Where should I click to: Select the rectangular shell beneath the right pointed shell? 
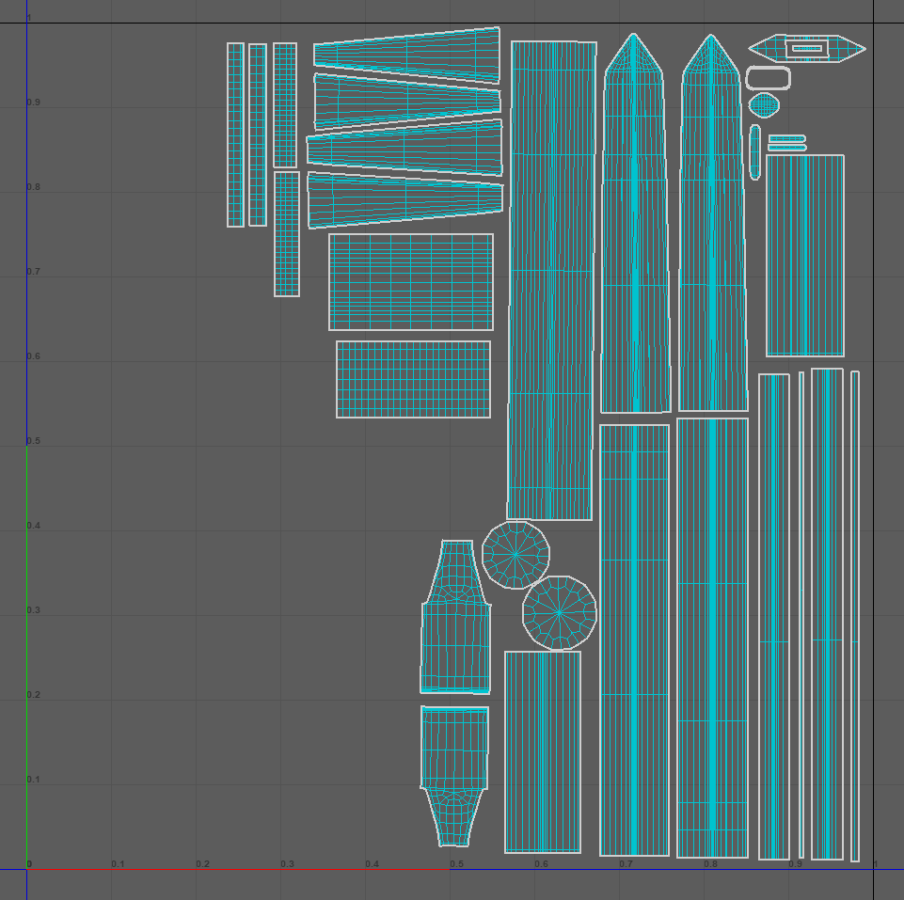713,638
